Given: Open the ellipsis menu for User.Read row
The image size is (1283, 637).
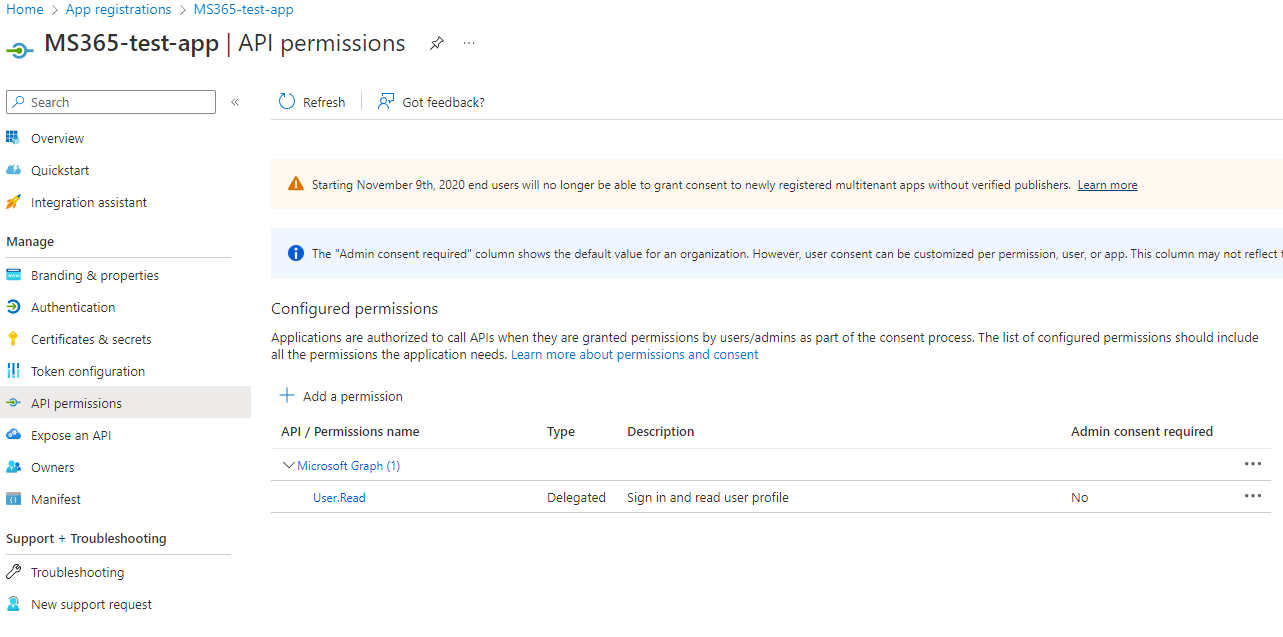Looking at the screenshot, I should coord(1253,496).
